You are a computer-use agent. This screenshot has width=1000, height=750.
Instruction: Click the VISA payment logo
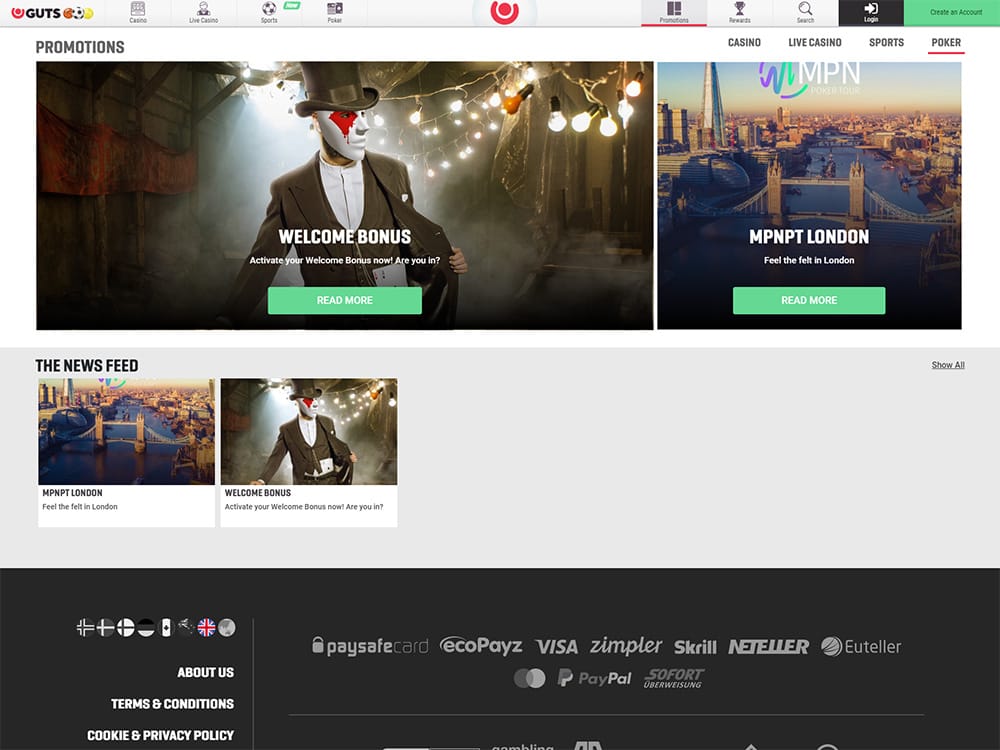557,647
